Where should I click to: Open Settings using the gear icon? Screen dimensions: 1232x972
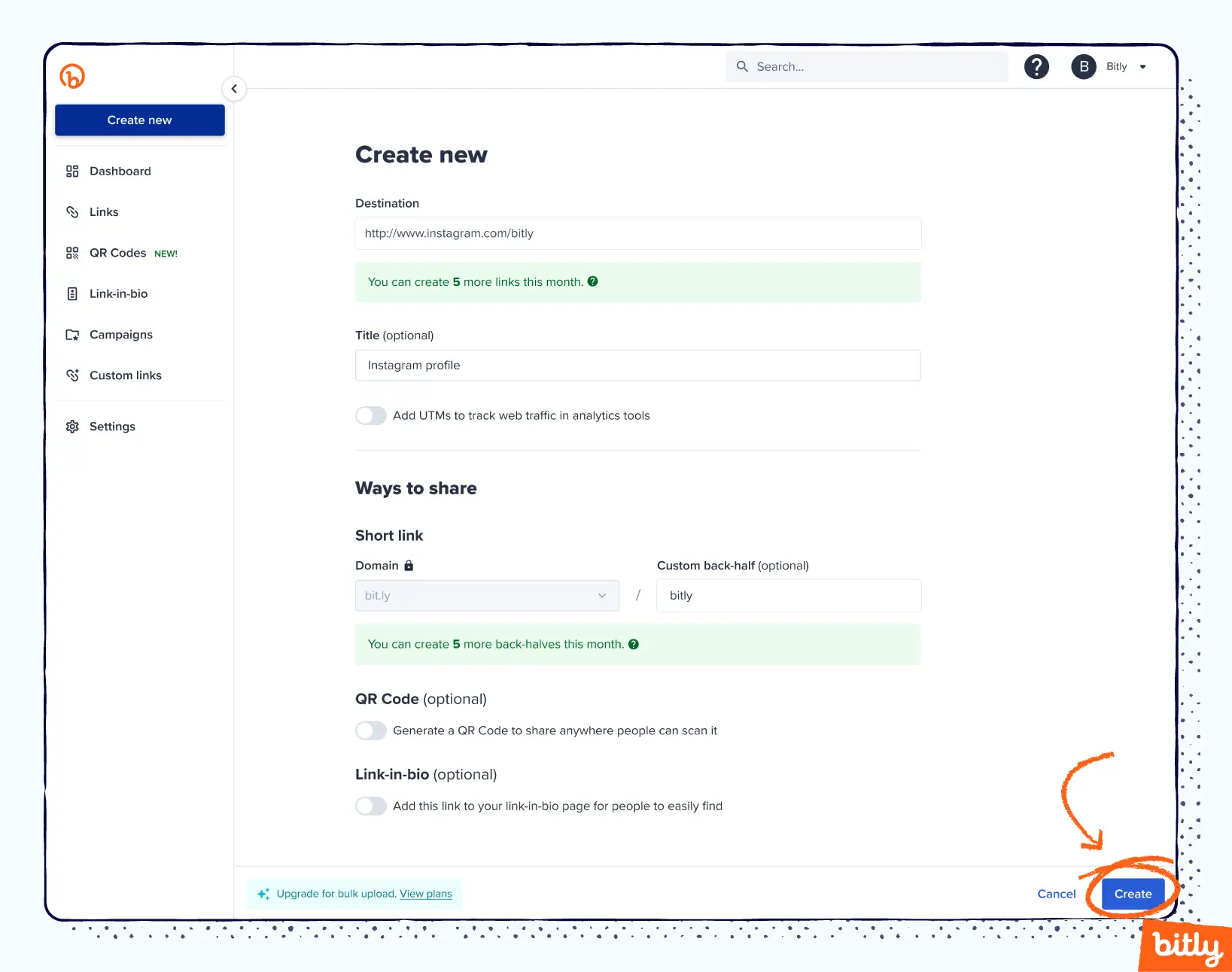coord(72,426)
